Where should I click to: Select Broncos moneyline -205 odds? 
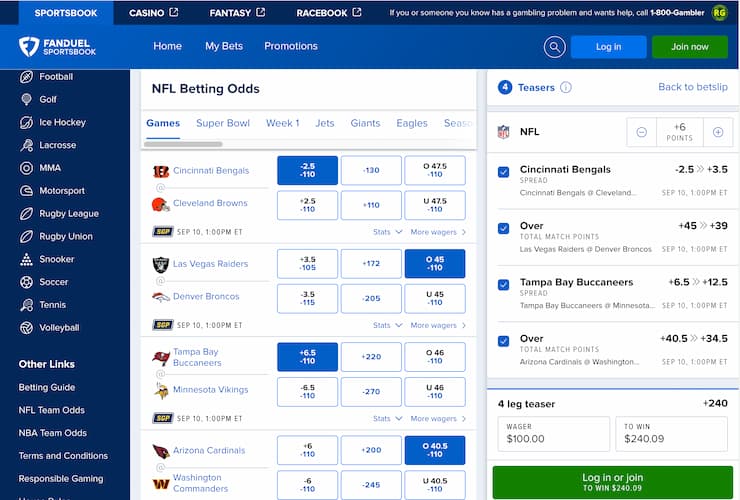coord(371,298)
